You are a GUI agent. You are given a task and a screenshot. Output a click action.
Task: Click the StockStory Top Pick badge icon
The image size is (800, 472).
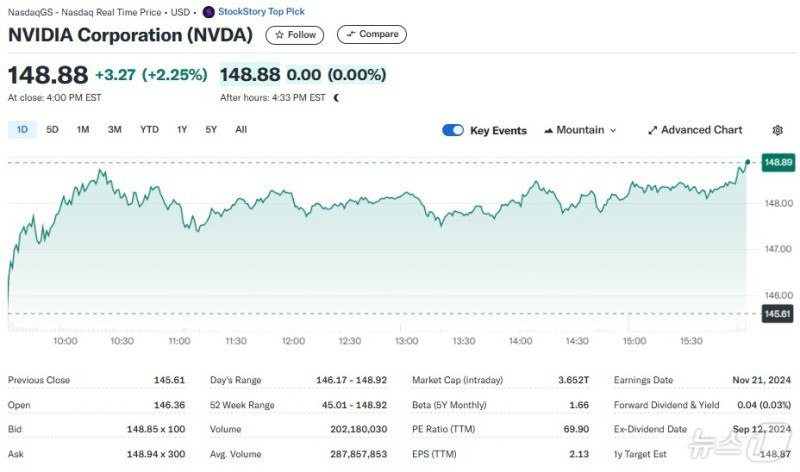point(208,12)
